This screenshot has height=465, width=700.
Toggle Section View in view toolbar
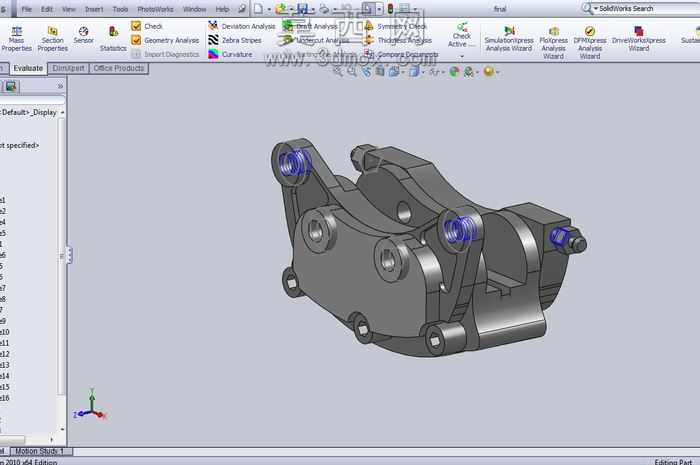[380, 71]
